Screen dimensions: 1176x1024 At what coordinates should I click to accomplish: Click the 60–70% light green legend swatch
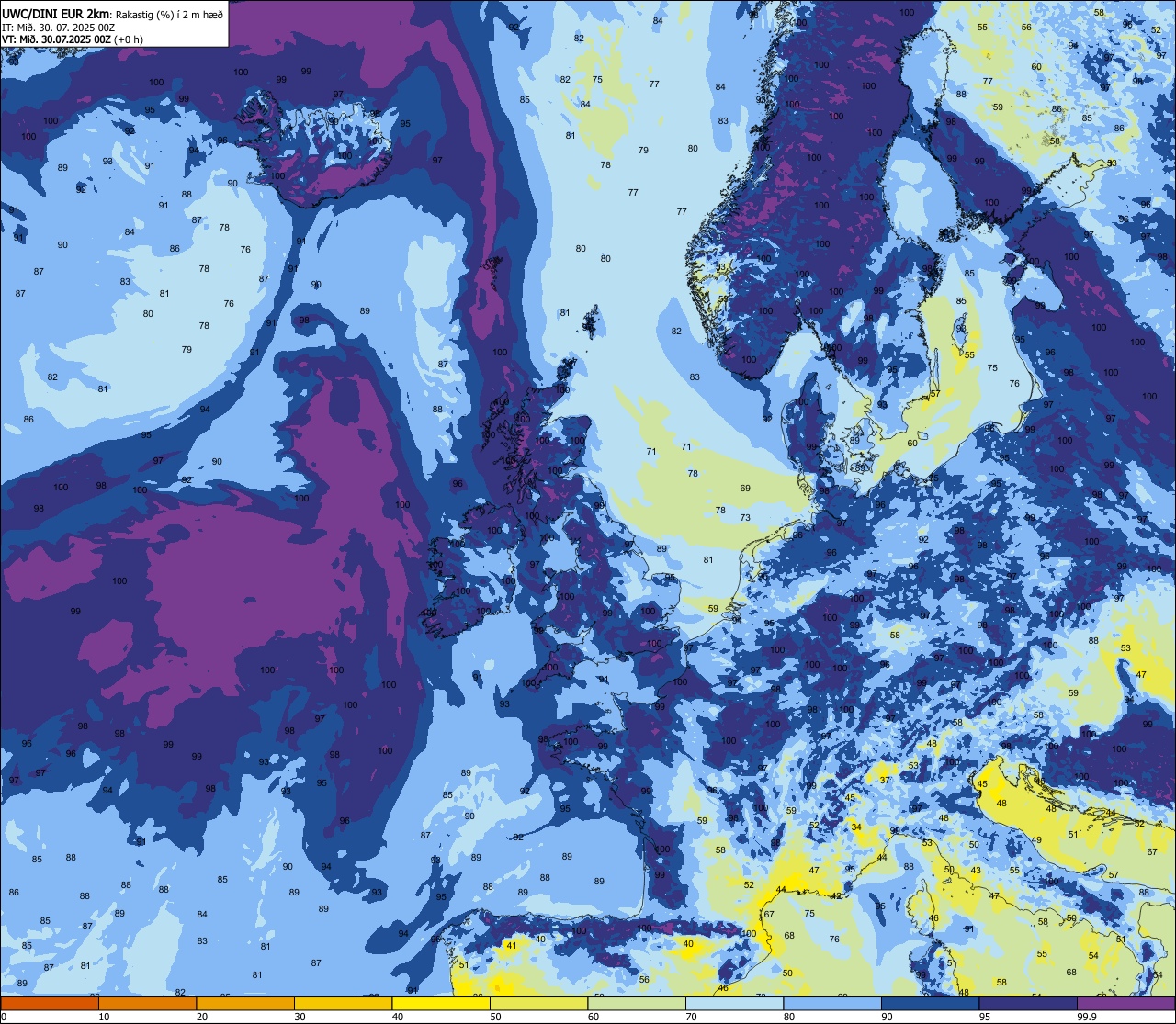(637, 1003)
